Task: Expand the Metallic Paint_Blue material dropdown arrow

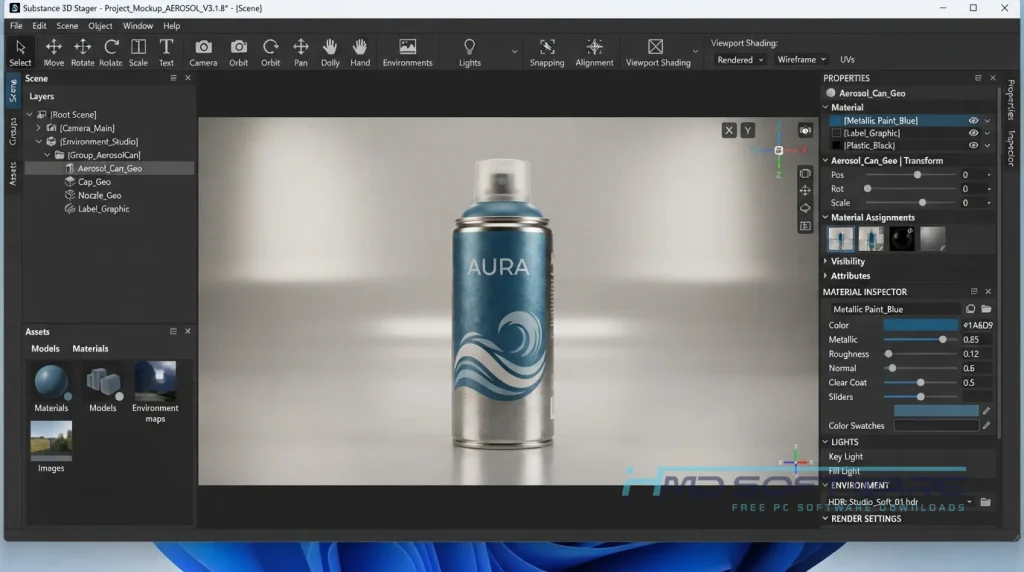Action: point(987,121)
